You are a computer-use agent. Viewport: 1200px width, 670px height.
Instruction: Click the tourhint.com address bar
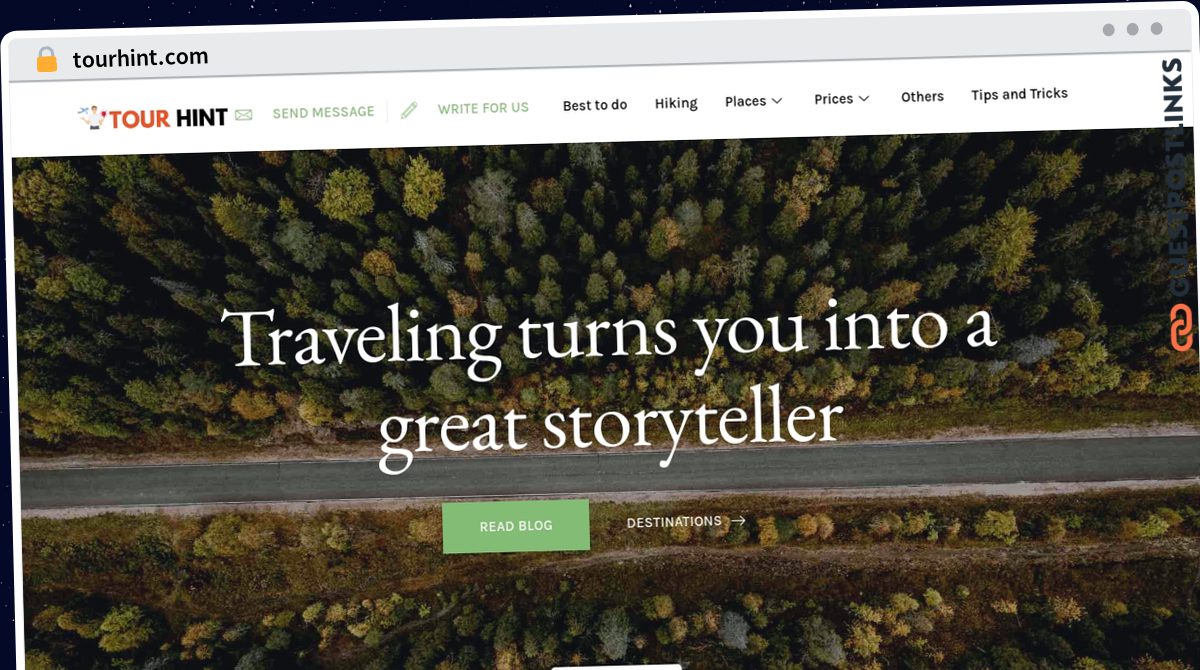pyautogui.click(x=140, y=58)
